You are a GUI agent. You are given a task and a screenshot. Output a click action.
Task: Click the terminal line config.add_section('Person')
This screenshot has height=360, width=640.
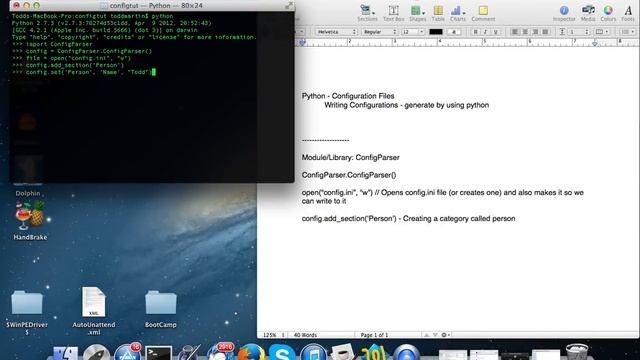75,65
